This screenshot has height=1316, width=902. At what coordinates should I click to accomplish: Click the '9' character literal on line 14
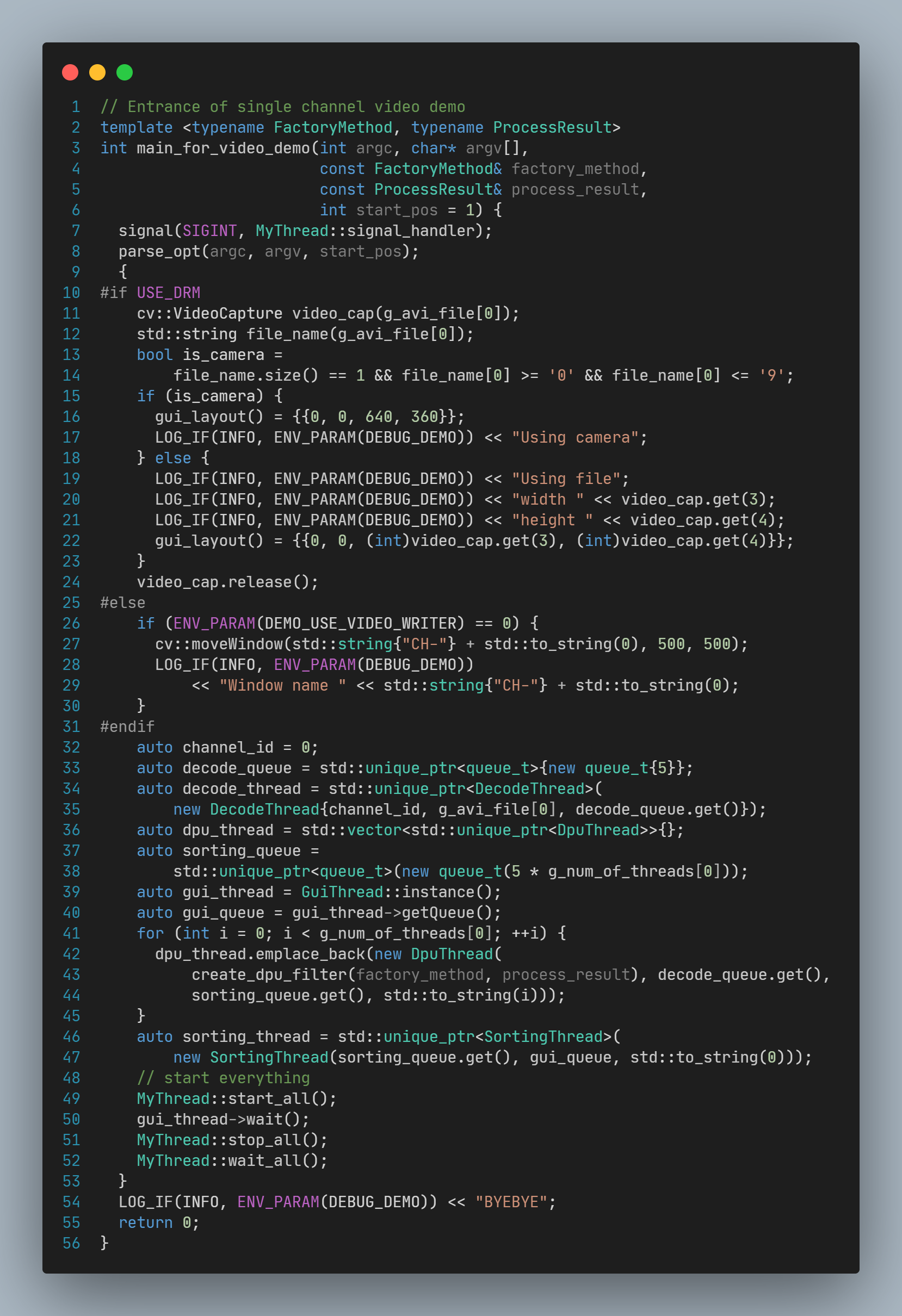[771, 375]
